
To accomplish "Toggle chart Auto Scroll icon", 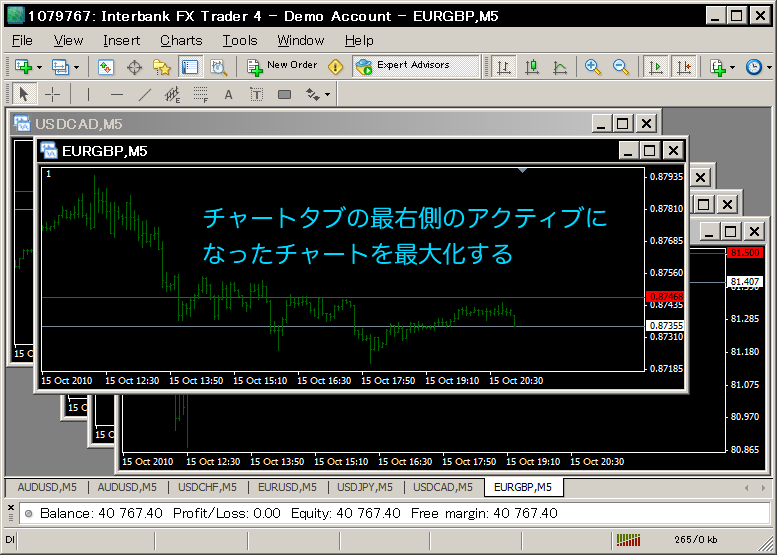I will (656, 66).
